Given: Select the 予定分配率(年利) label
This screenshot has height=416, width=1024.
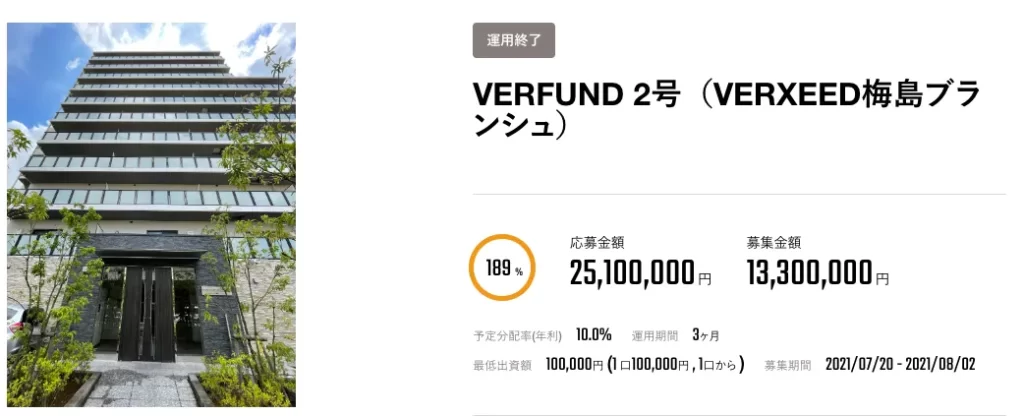Looking at the screenshot, I should tap(517, 335).
